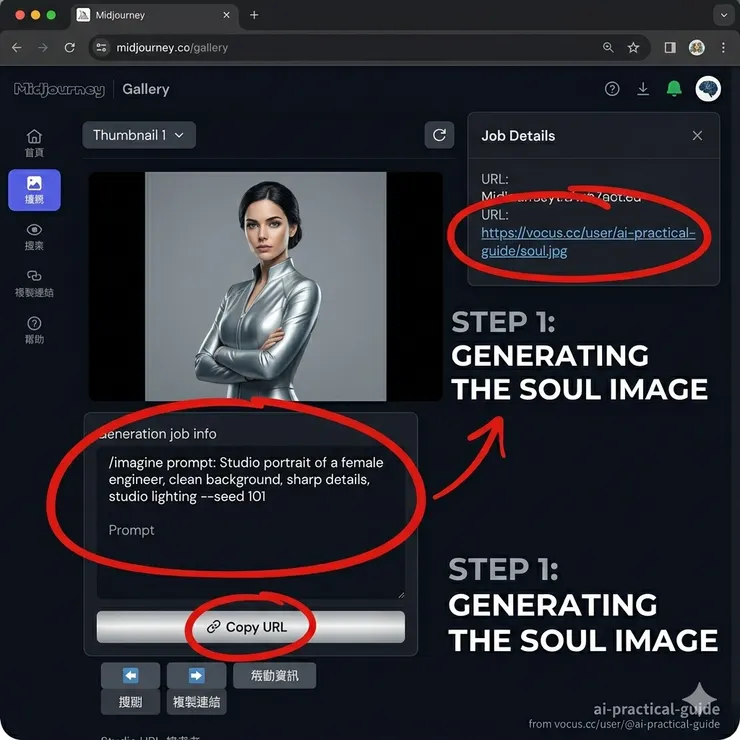The height and width of the screenshot is (740, 740).
Task: Click into the /imagine prompt text box
Action: (251, 522)
